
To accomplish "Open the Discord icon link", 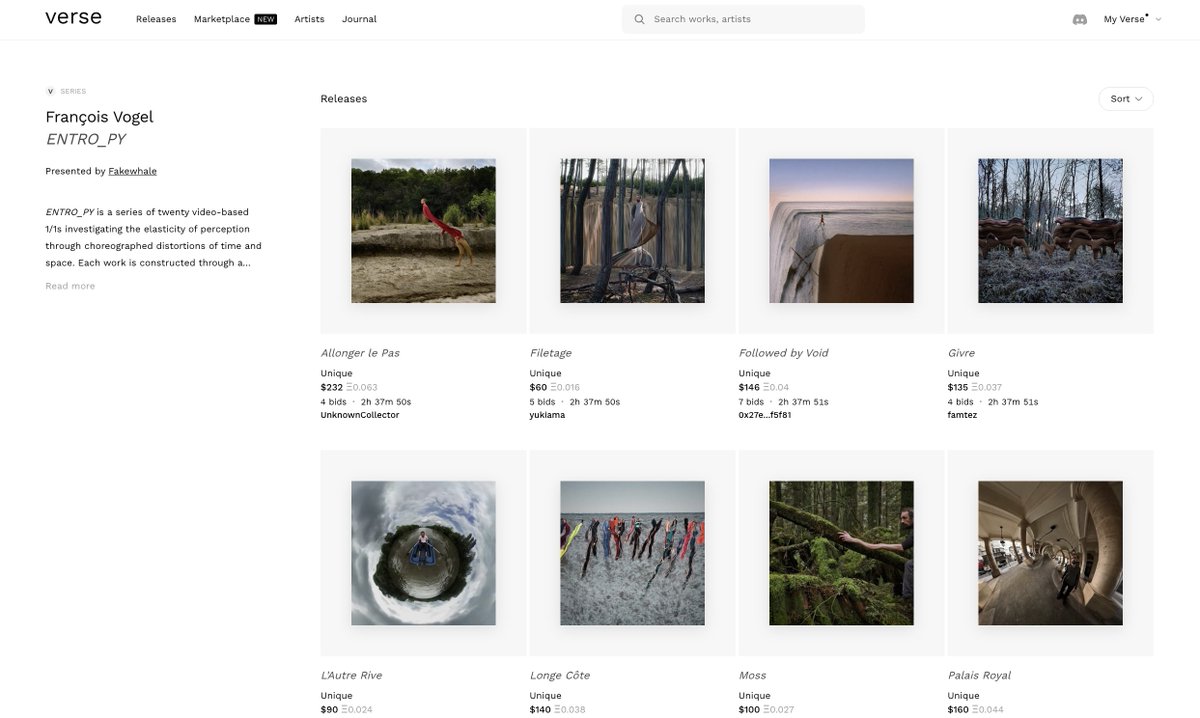I will [1080, 19].
